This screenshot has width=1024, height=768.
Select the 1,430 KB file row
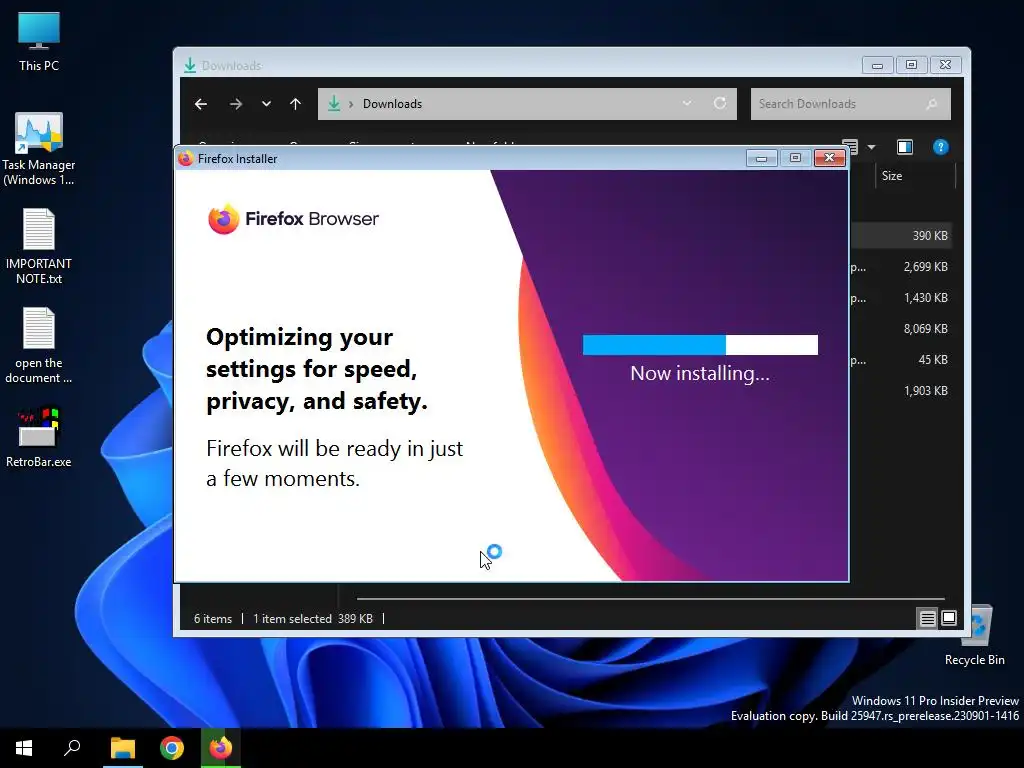(x=901, y=298)
